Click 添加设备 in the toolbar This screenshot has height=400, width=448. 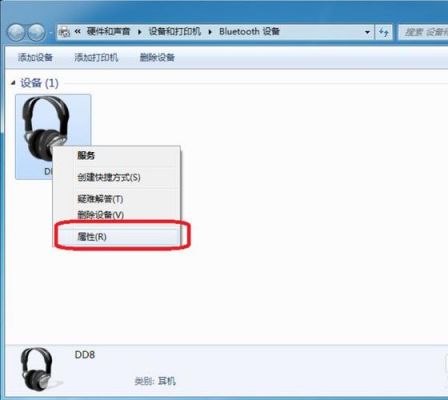(35, 57)
